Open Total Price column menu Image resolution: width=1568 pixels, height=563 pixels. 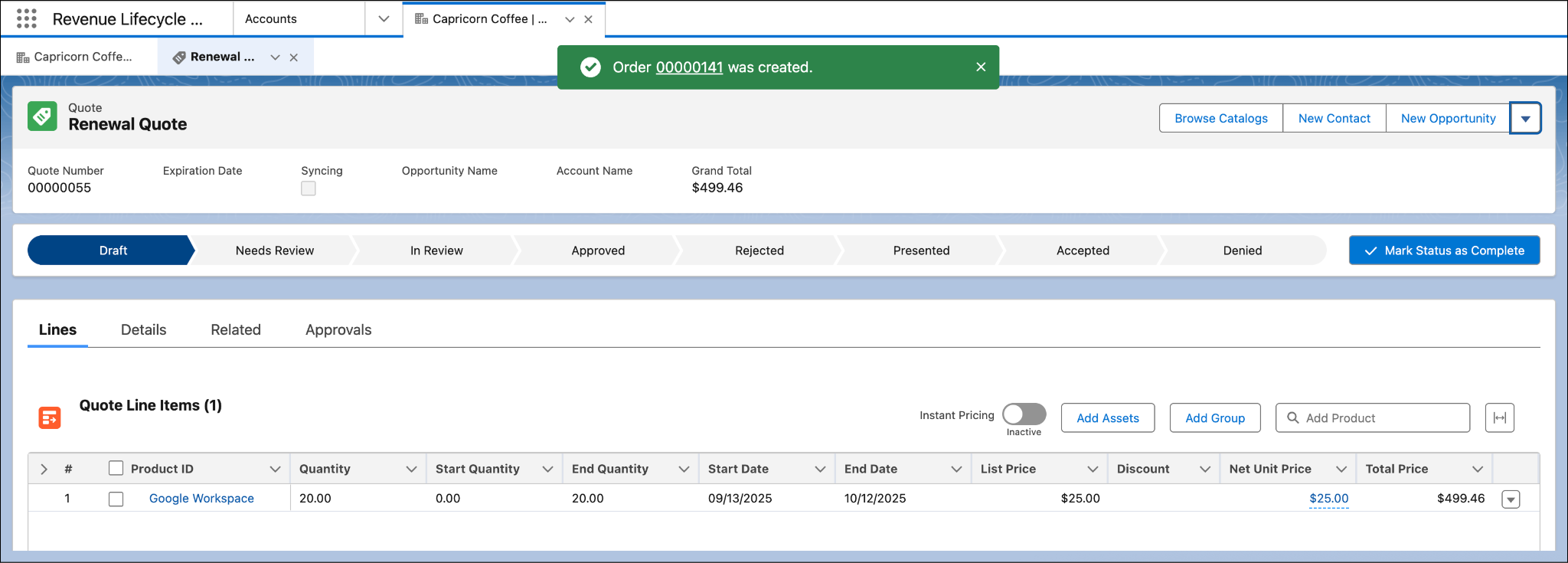point(1478,469)
